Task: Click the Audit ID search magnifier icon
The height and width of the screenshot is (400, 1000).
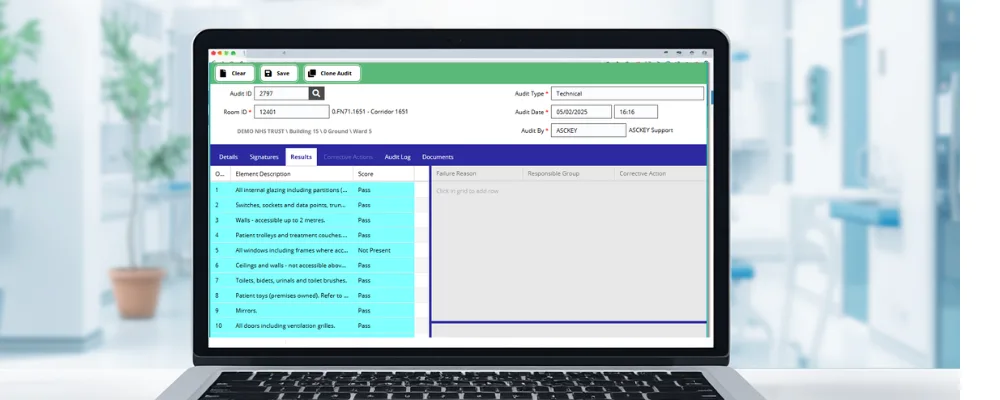Action: click(316, 93)
